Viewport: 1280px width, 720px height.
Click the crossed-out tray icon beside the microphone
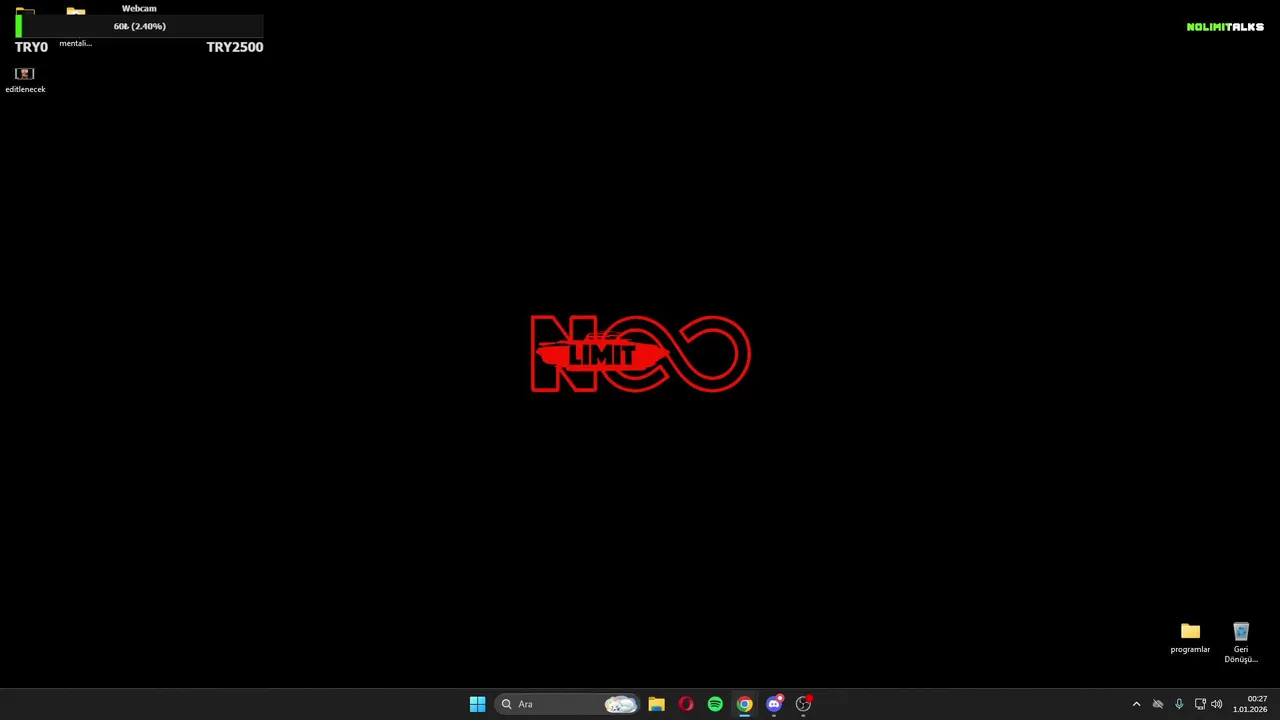tap(1158, 704)
